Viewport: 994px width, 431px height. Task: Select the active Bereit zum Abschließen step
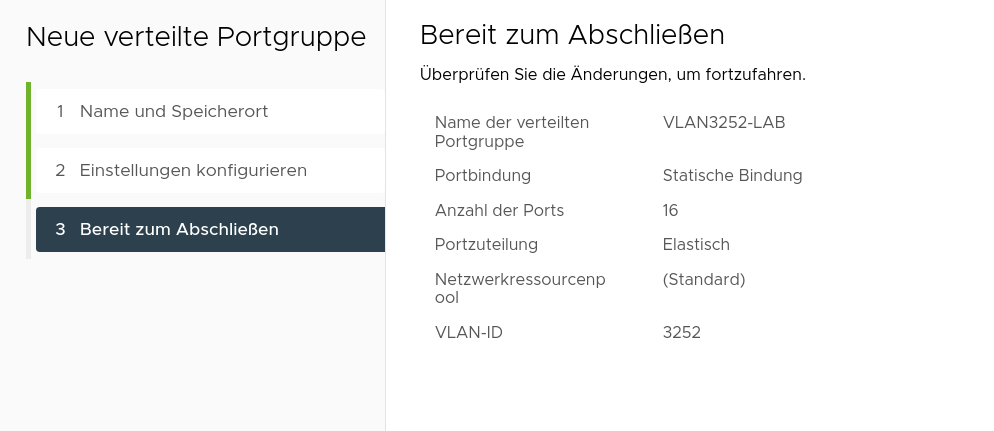210,229
